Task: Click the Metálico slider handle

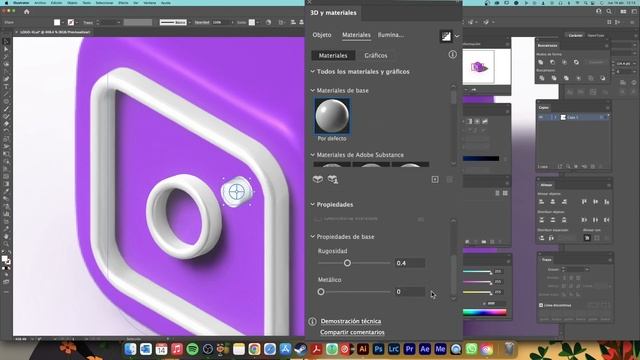Action: click(x=321, y=292)
